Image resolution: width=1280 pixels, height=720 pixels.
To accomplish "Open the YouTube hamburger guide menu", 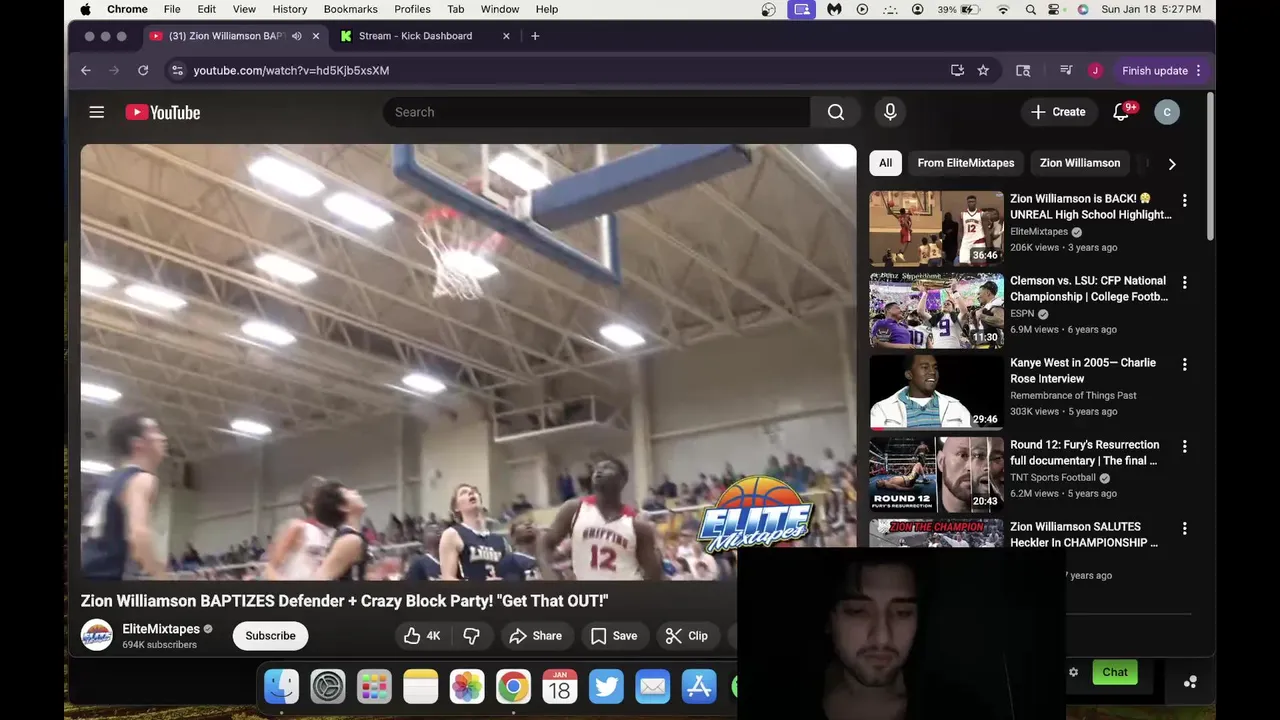I will tap(96, 112).
